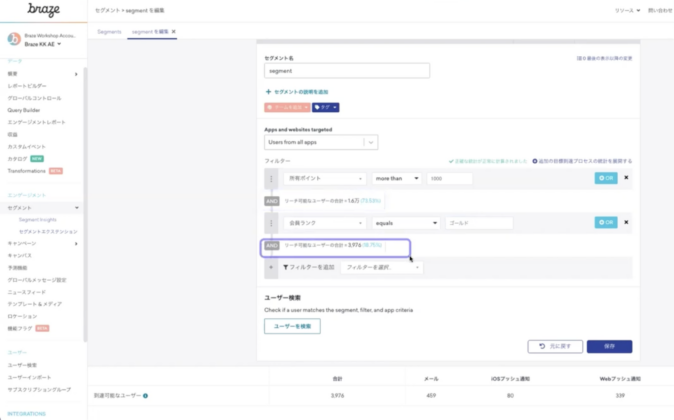Click the drag handle of 会員ランク filter
The width and height of the screenshot is (674, 420).
point(270,222)
